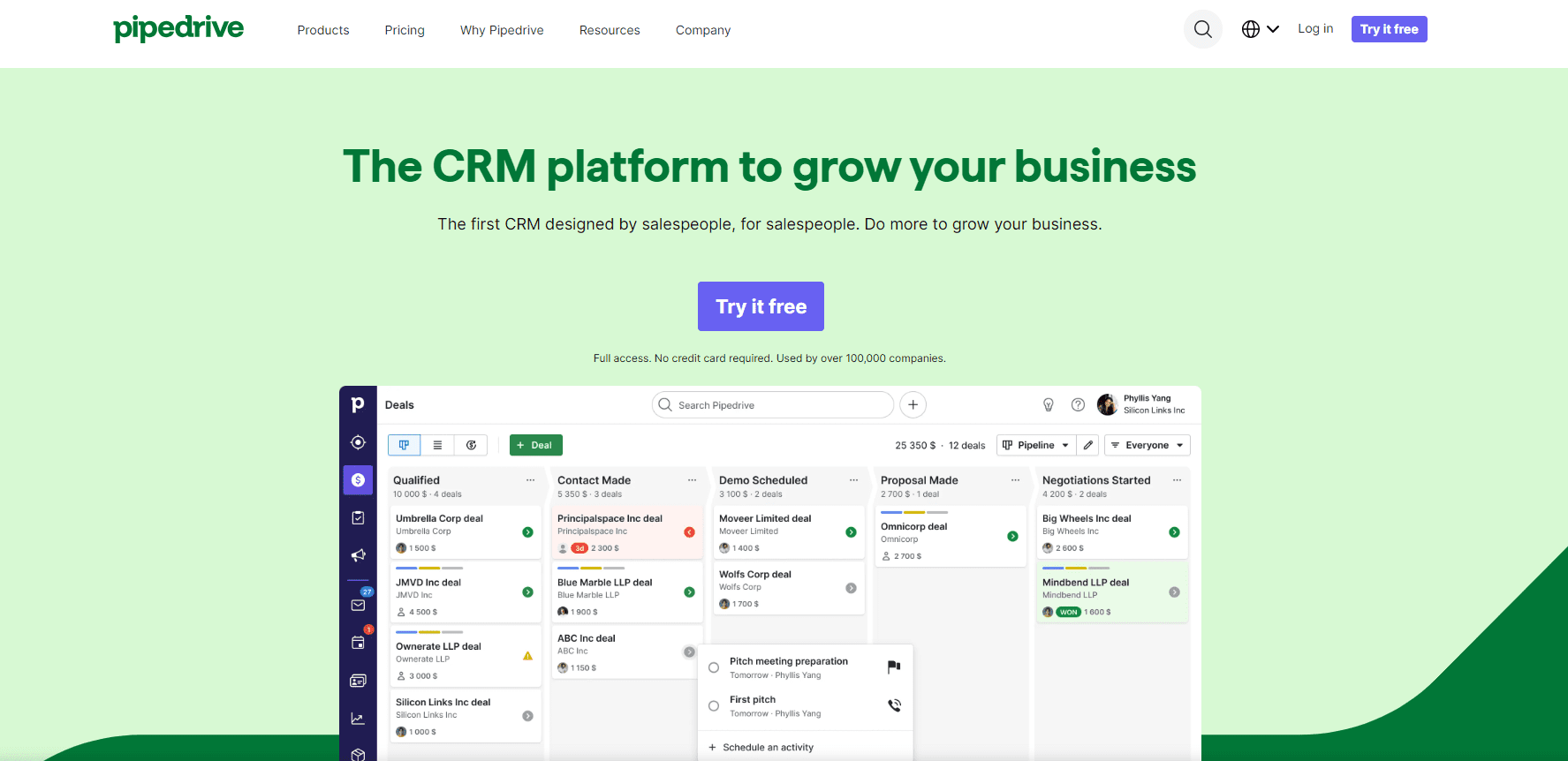The height and width of the screenshot is (761, 1568).
Task: Select the Deals dollar icon in sidebar
Action: point(358,480)
